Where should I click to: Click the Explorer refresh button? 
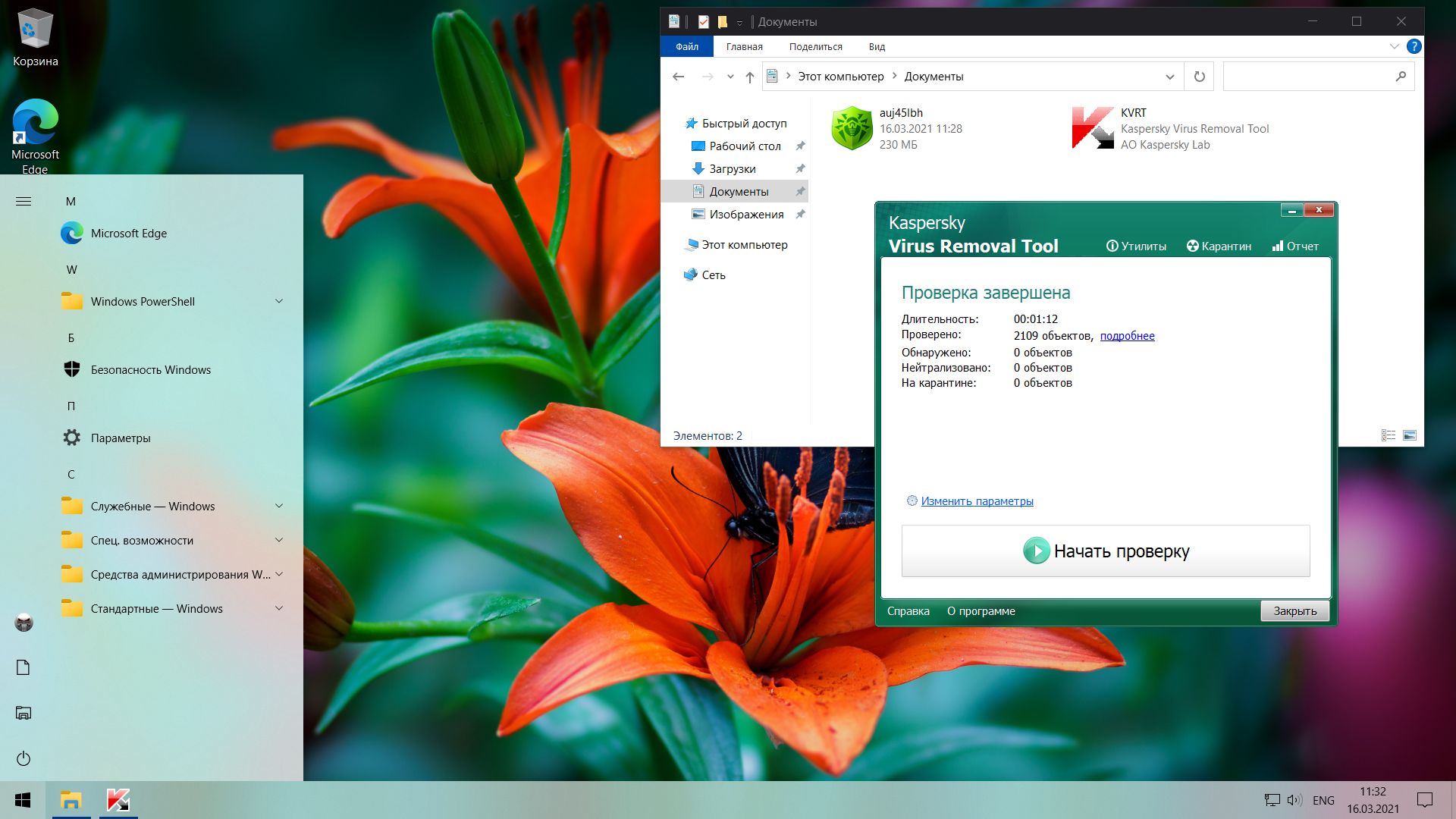point(1199,77)
